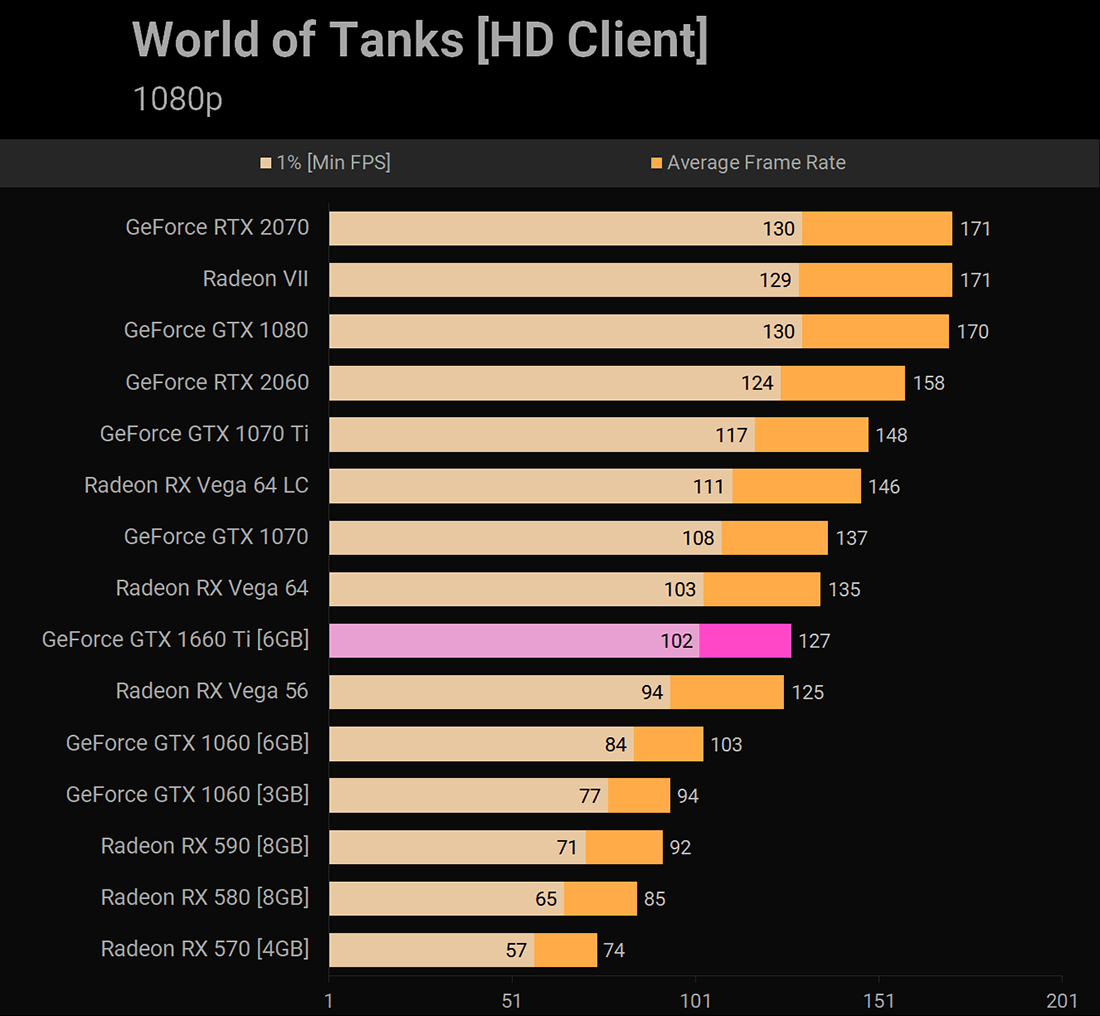The image size is (1100, 1016).
Task: Click the "1080p" resolution subtitle
Action: (177, 99)
